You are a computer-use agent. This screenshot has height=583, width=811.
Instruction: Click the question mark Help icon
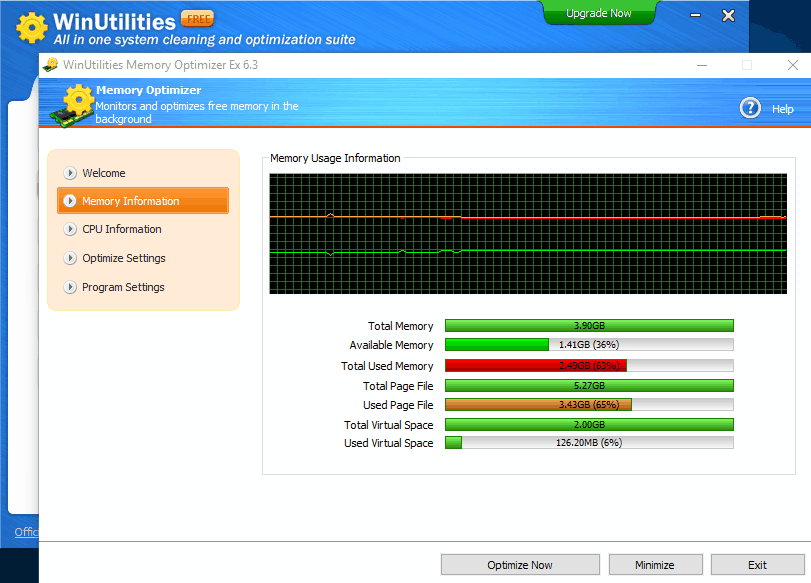tap(750, 108)
